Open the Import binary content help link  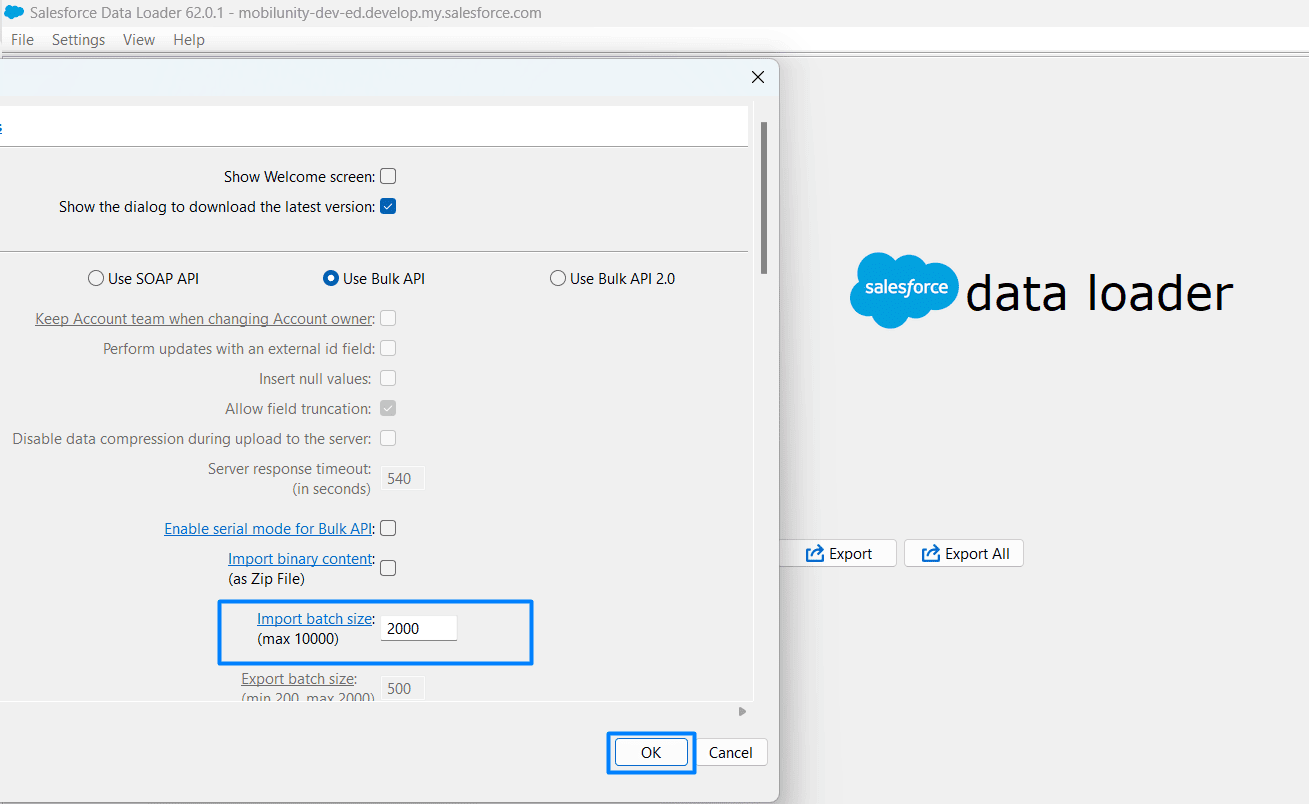pyautogui.click(x=301, y=559)
